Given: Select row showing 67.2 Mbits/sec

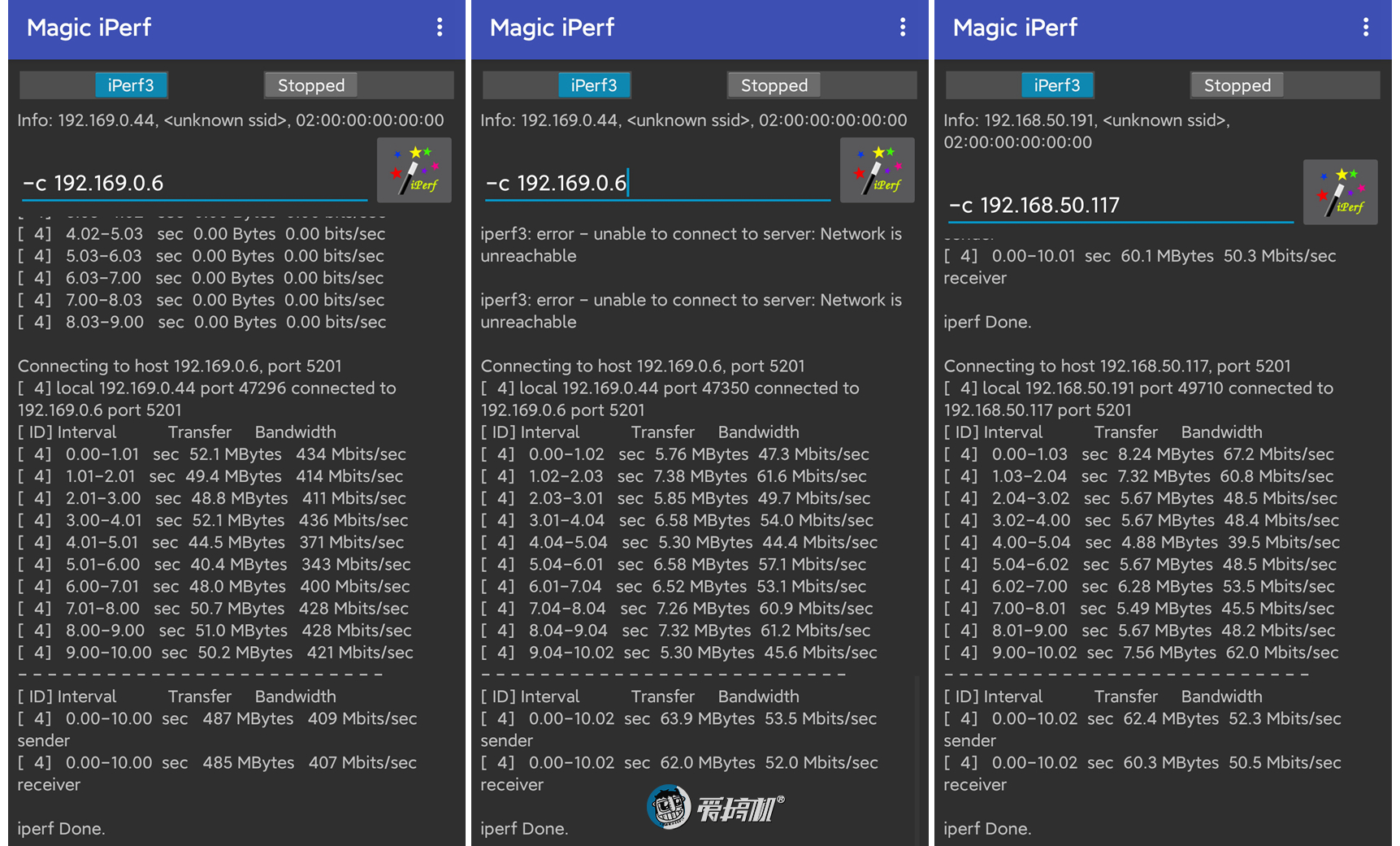Looking at the screenshot, I should [1139, 454].
